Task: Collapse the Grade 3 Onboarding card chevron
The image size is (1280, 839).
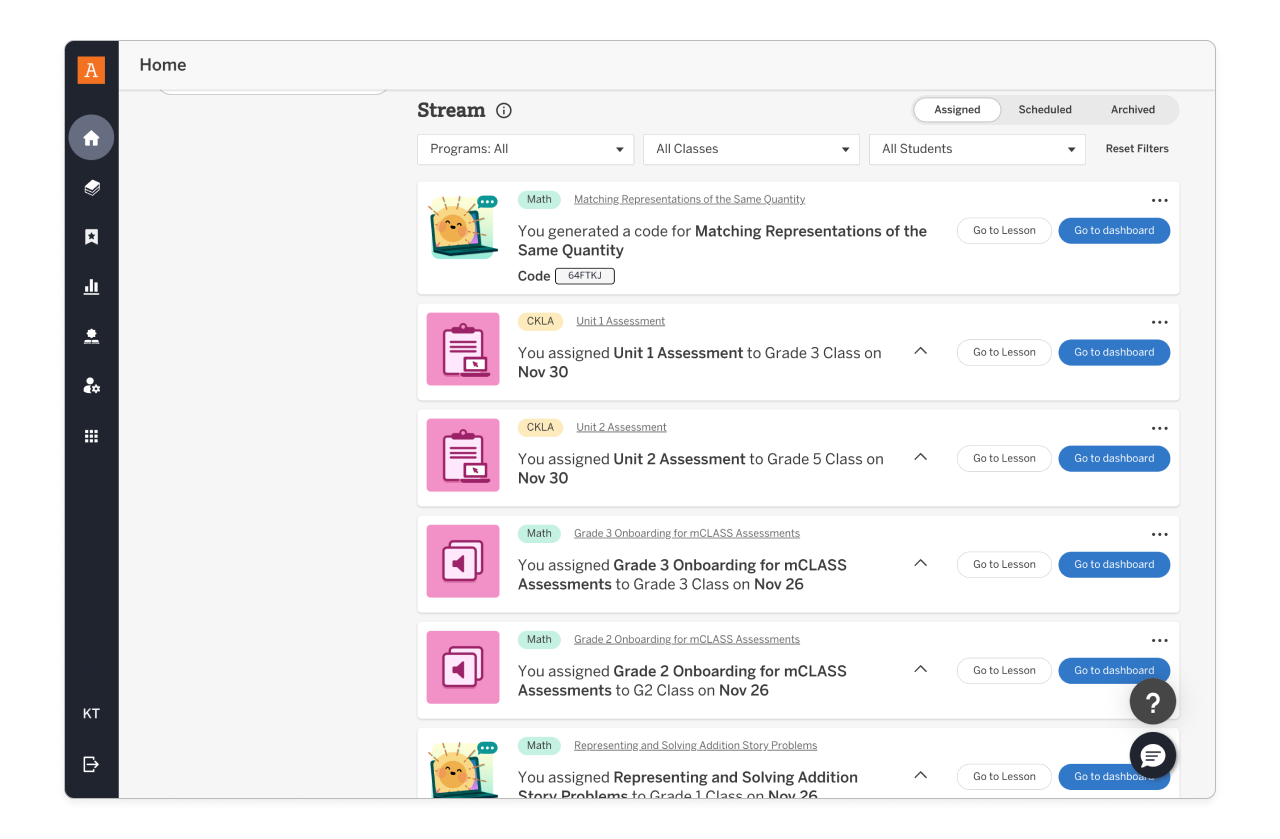Action: pyautogui.click(x=921, y=563)
